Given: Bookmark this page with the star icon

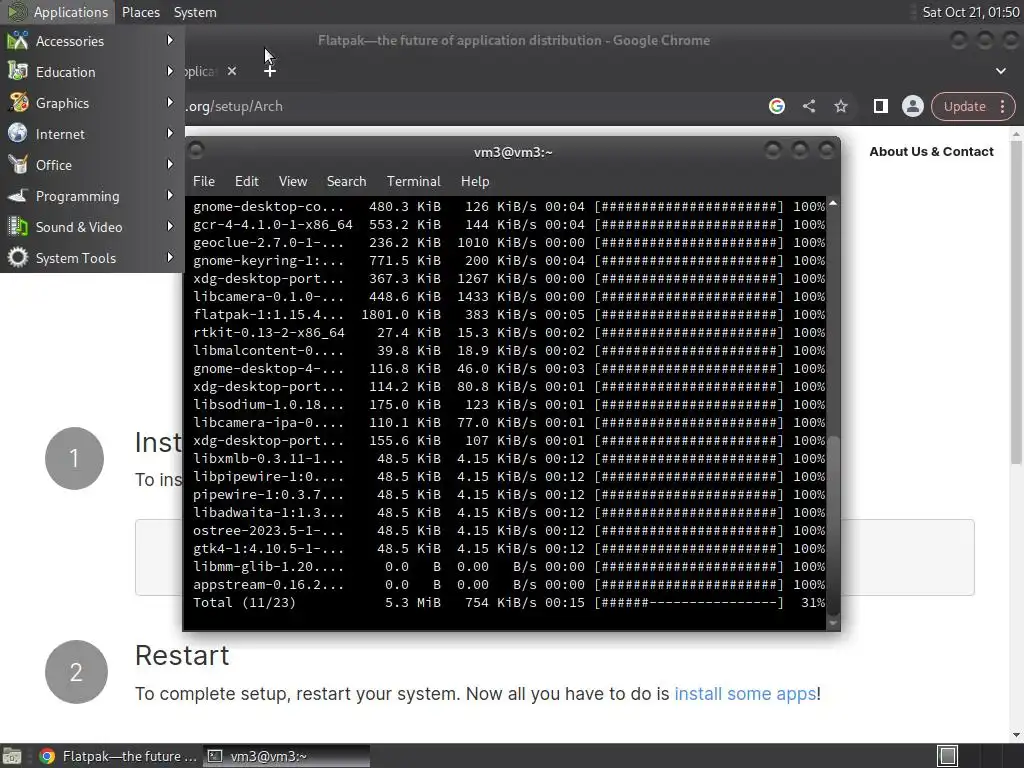Looking at the screenshot, I should pos(840,106).
